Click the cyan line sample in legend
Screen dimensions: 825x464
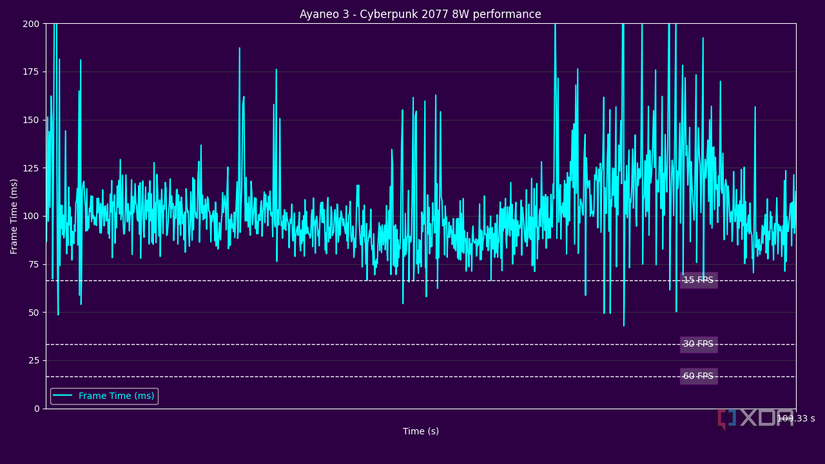click(62, 396)
